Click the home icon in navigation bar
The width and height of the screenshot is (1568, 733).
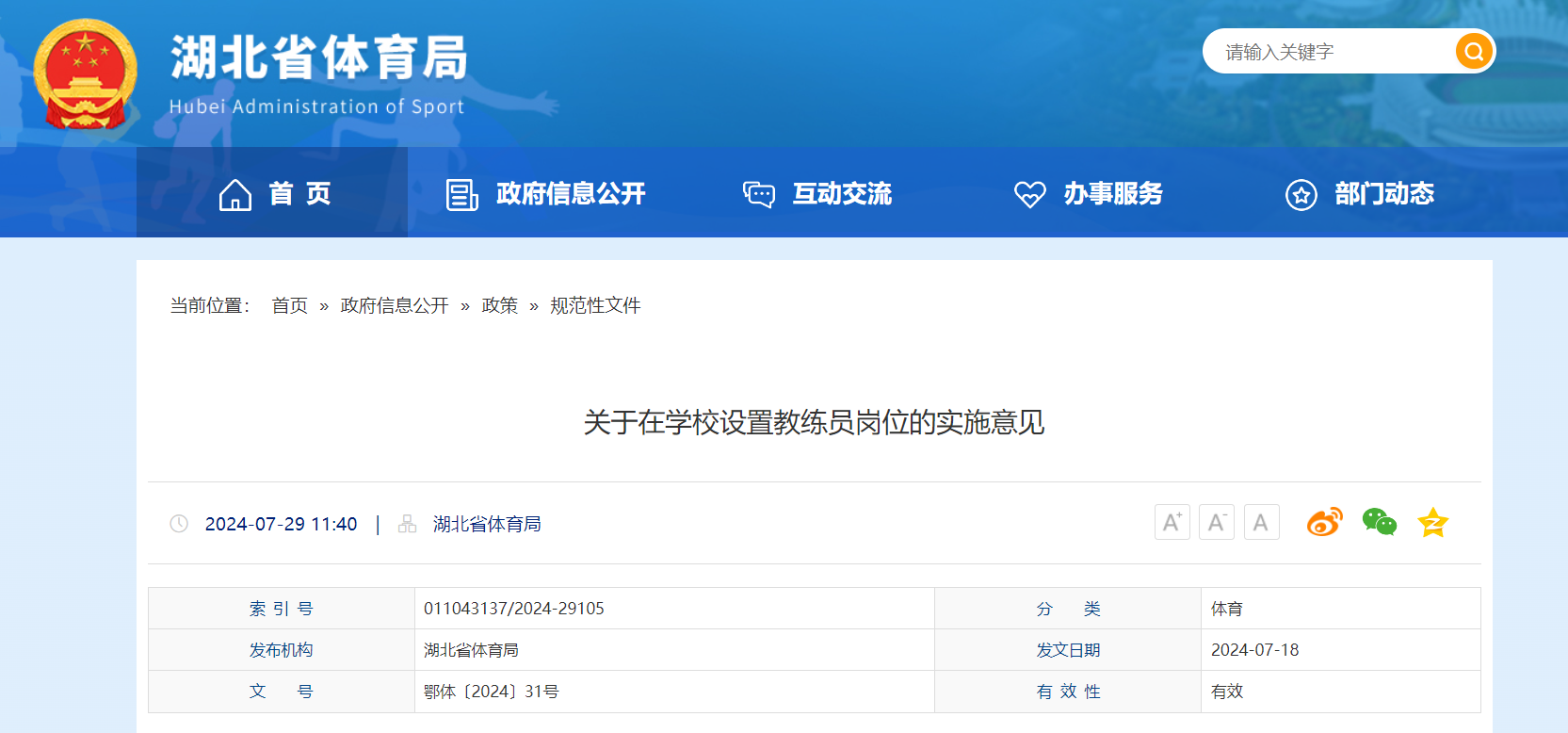pyautogui.click(x=235, y=194)
